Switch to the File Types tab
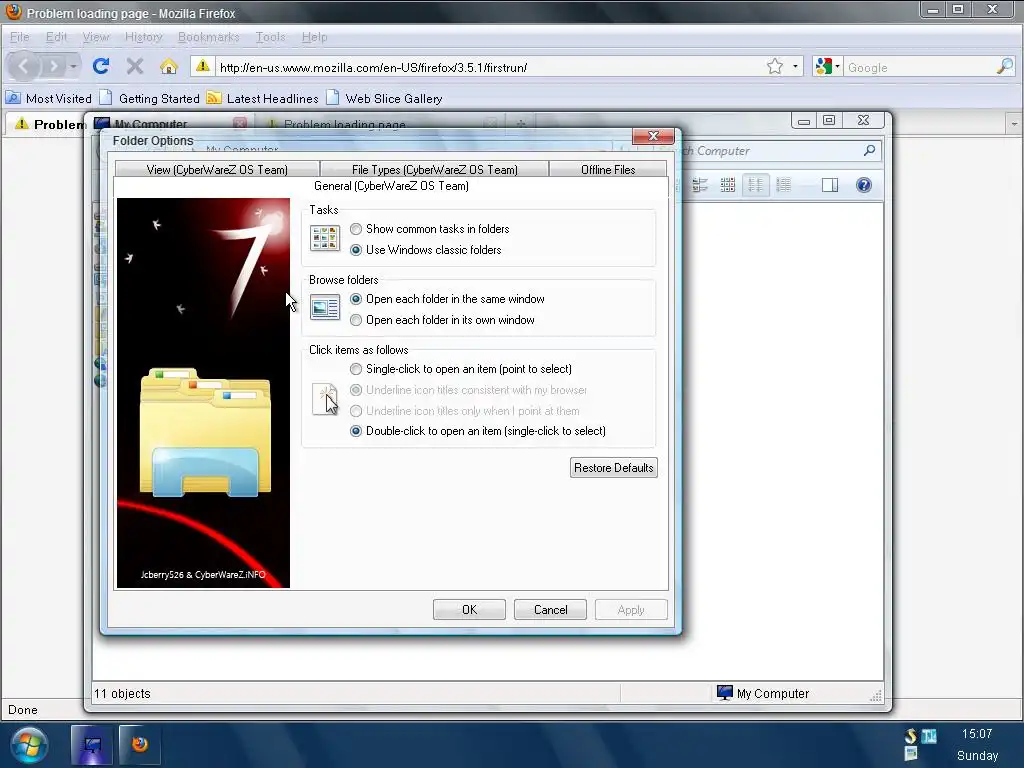1024x768 pixels. tap(434, 170)
